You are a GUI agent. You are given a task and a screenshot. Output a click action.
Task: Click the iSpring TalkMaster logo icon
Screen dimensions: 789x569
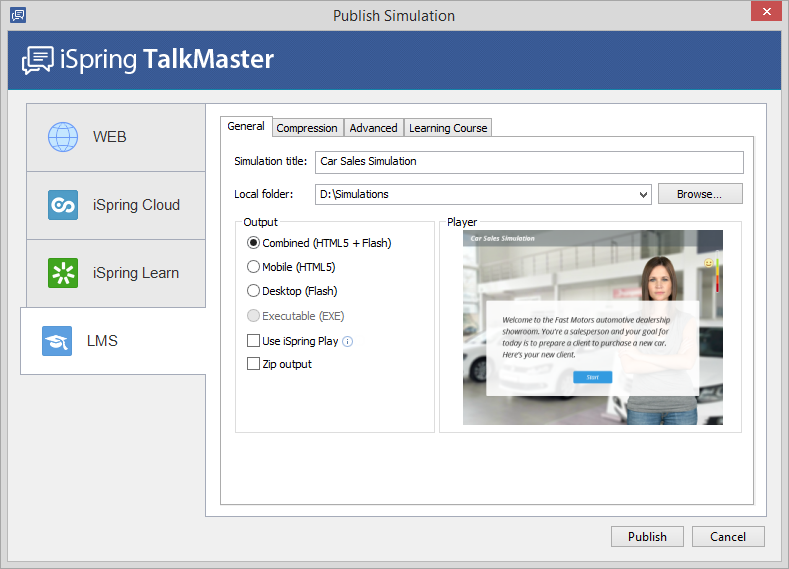coord(38,60)
